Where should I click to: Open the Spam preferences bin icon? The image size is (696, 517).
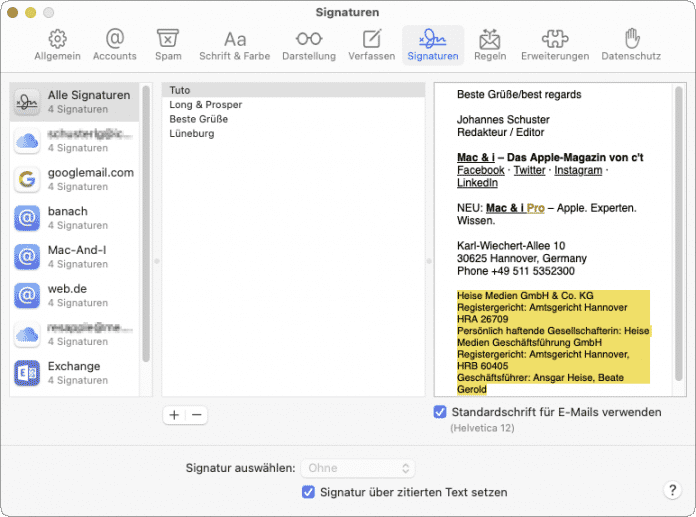click(x=168, y=38)
